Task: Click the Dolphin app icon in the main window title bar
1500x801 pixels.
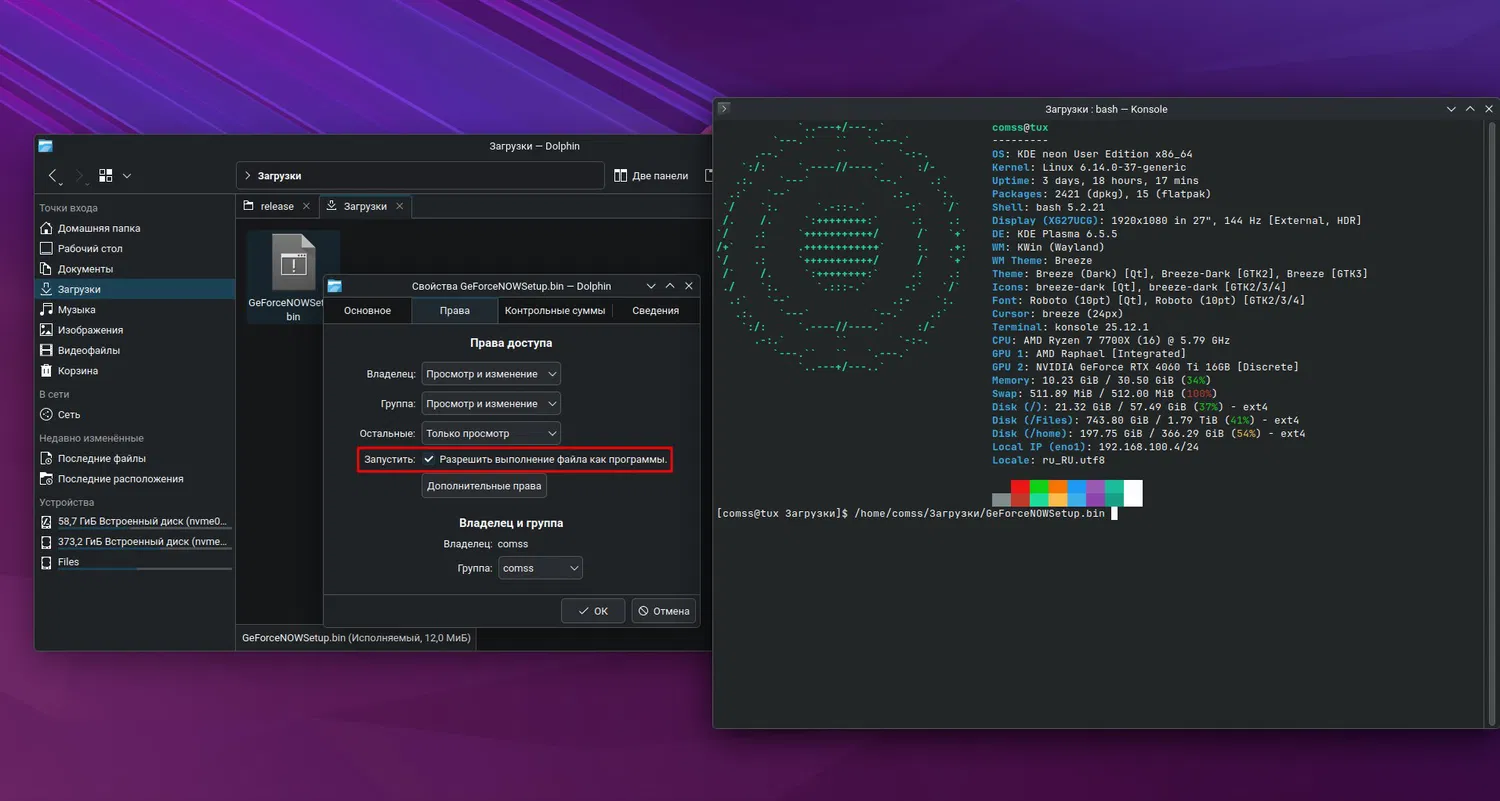Action: [46, 146]
